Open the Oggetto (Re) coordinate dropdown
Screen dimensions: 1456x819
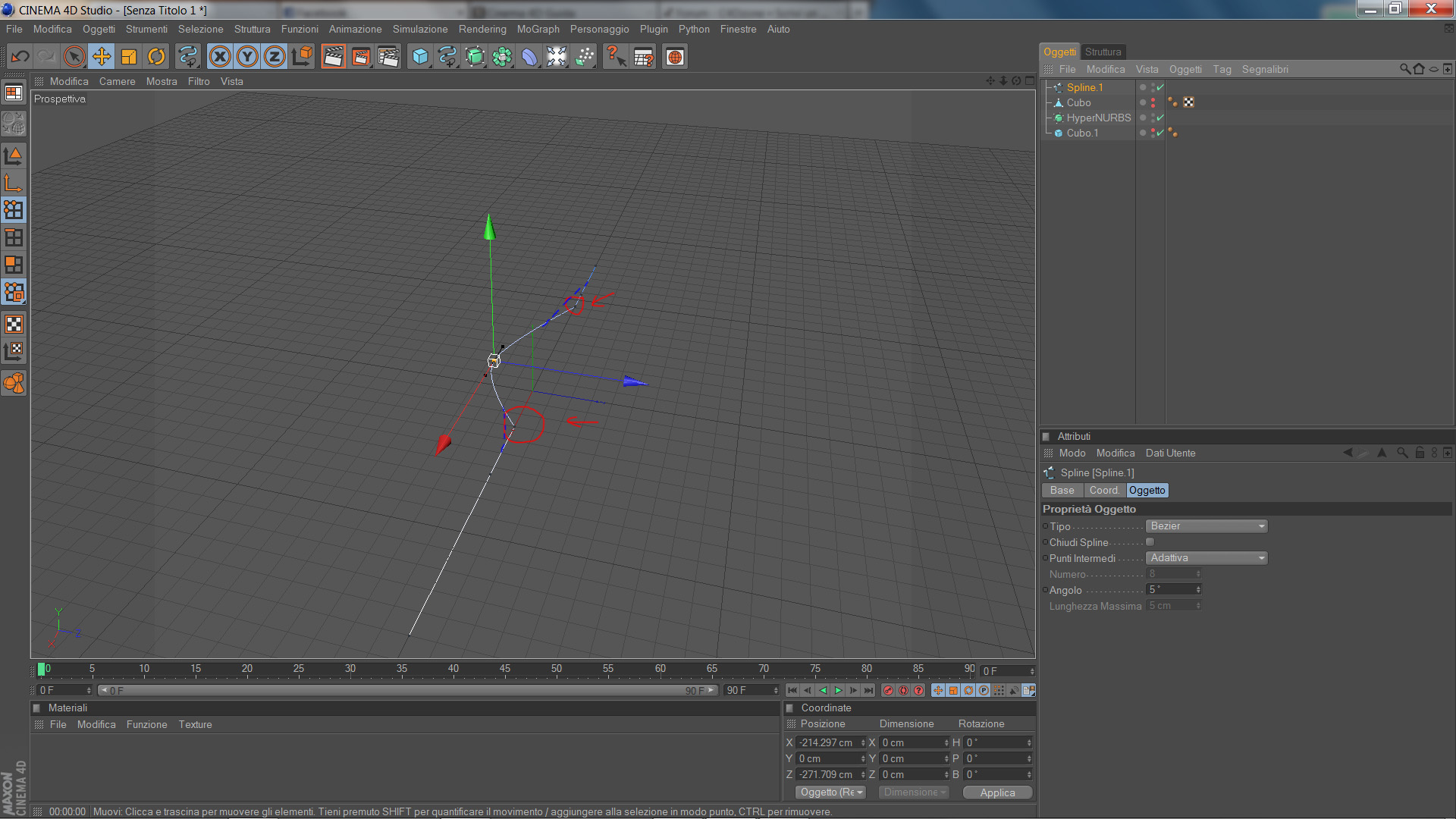pos(831,792)
